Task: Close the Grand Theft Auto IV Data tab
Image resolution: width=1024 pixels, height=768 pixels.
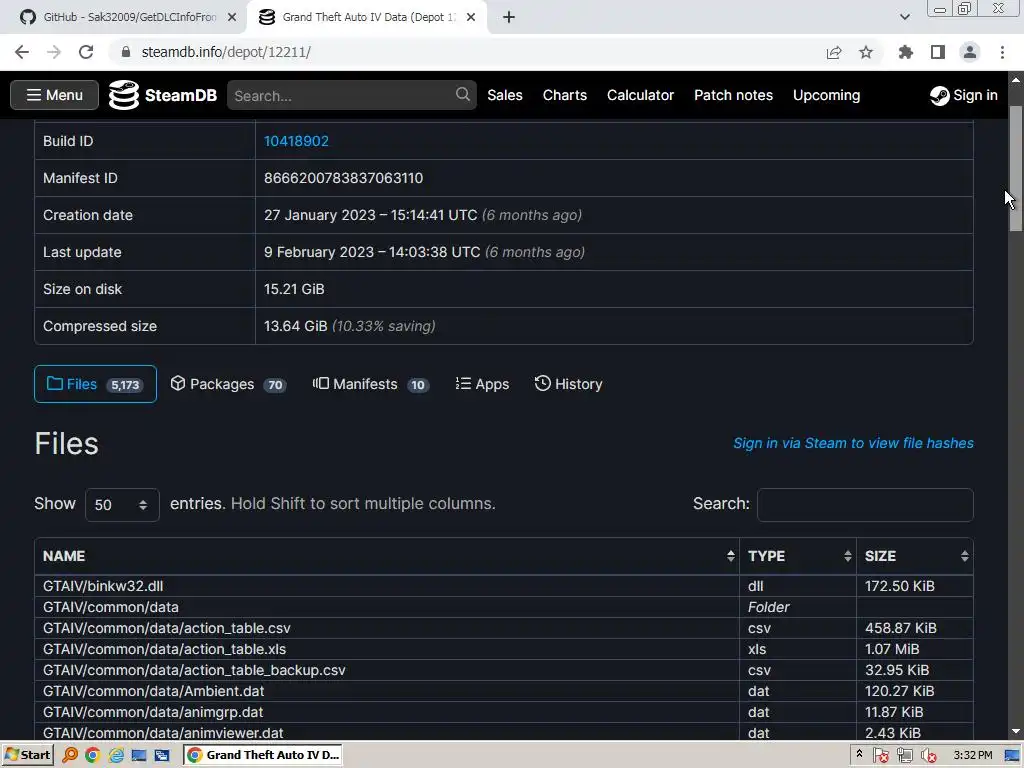Action: [471, 17]
